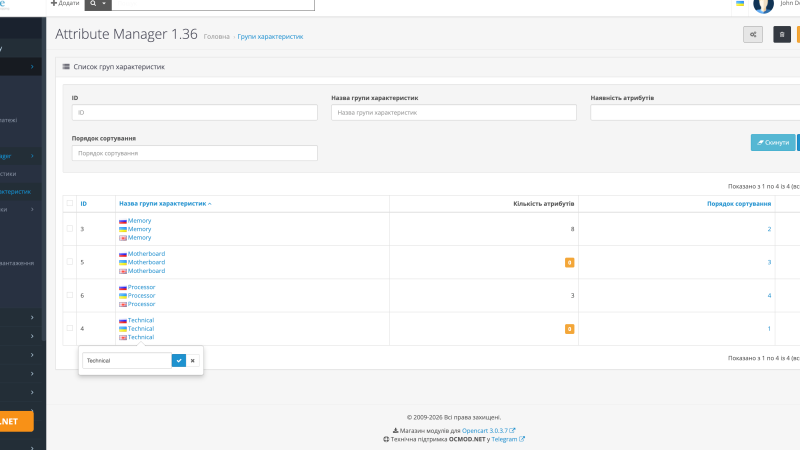Click the red-and-white flag beside Processor
The width and height of the screenshot is (800, 450).
pos(122,304)
